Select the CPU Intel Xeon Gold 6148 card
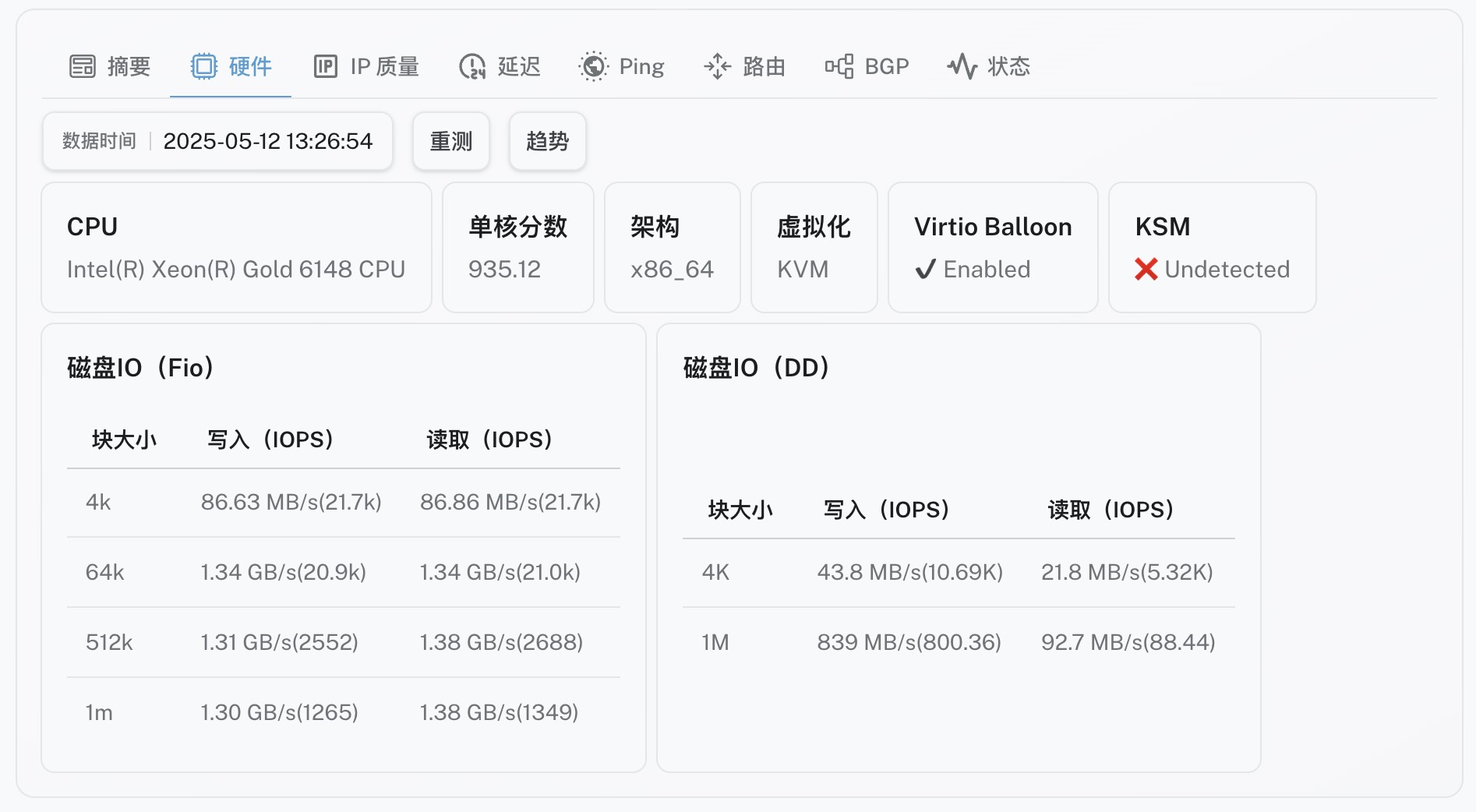The width and height of the screenshot is (1476, 812). 236,248
